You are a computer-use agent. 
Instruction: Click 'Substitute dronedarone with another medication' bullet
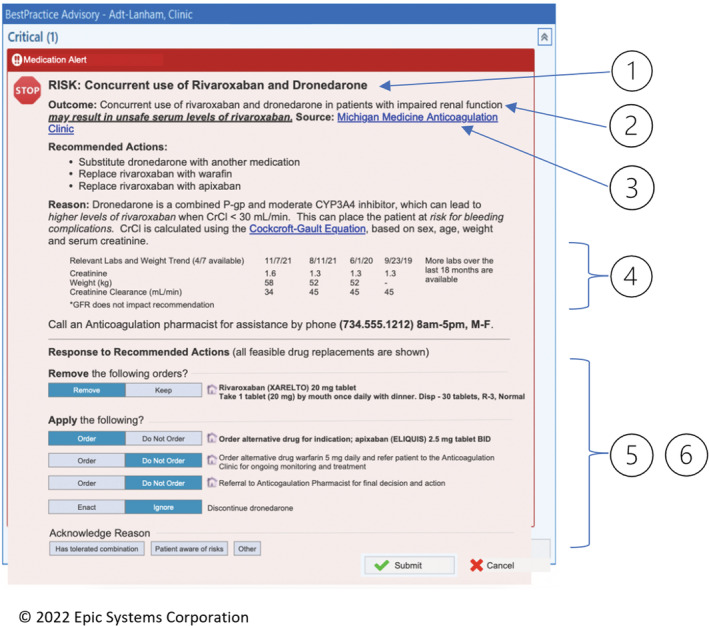click(189, 162)
